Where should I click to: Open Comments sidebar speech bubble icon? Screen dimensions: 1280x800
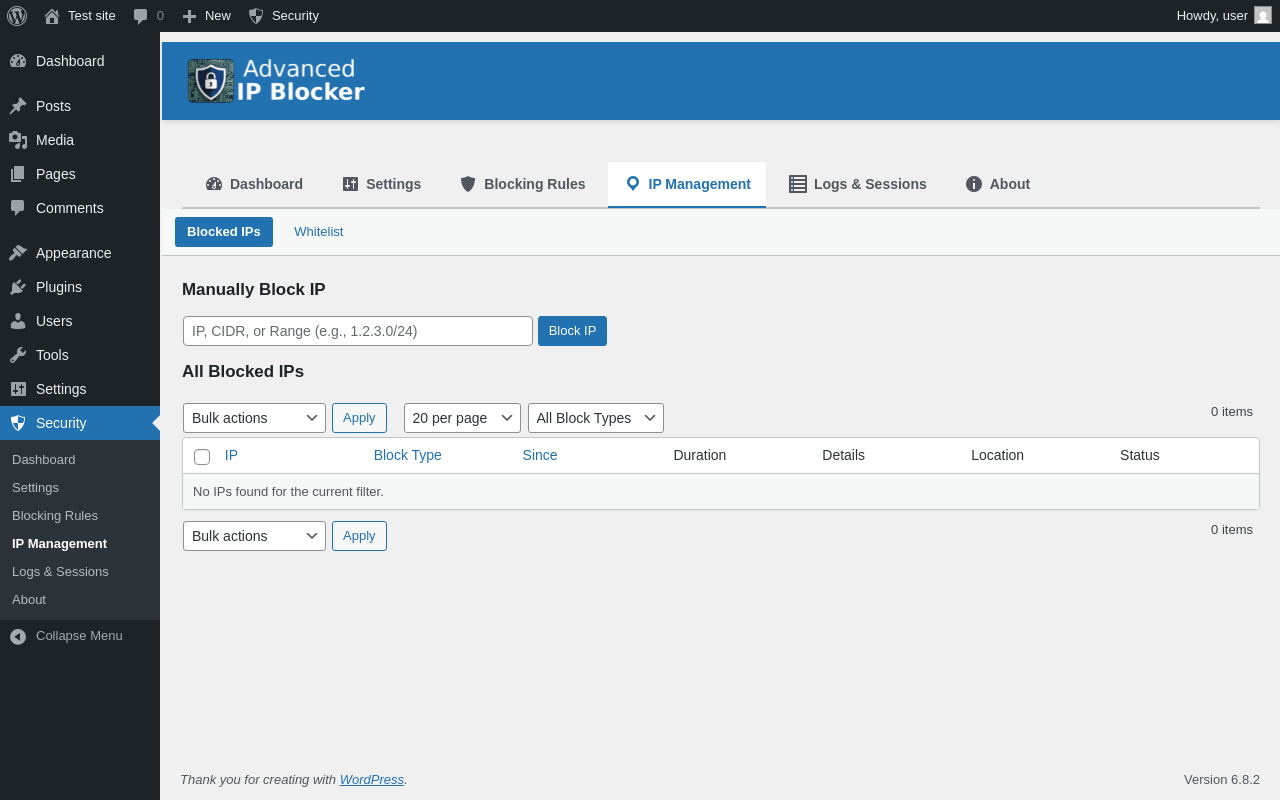pyautogui.click(x=18, y=208)
